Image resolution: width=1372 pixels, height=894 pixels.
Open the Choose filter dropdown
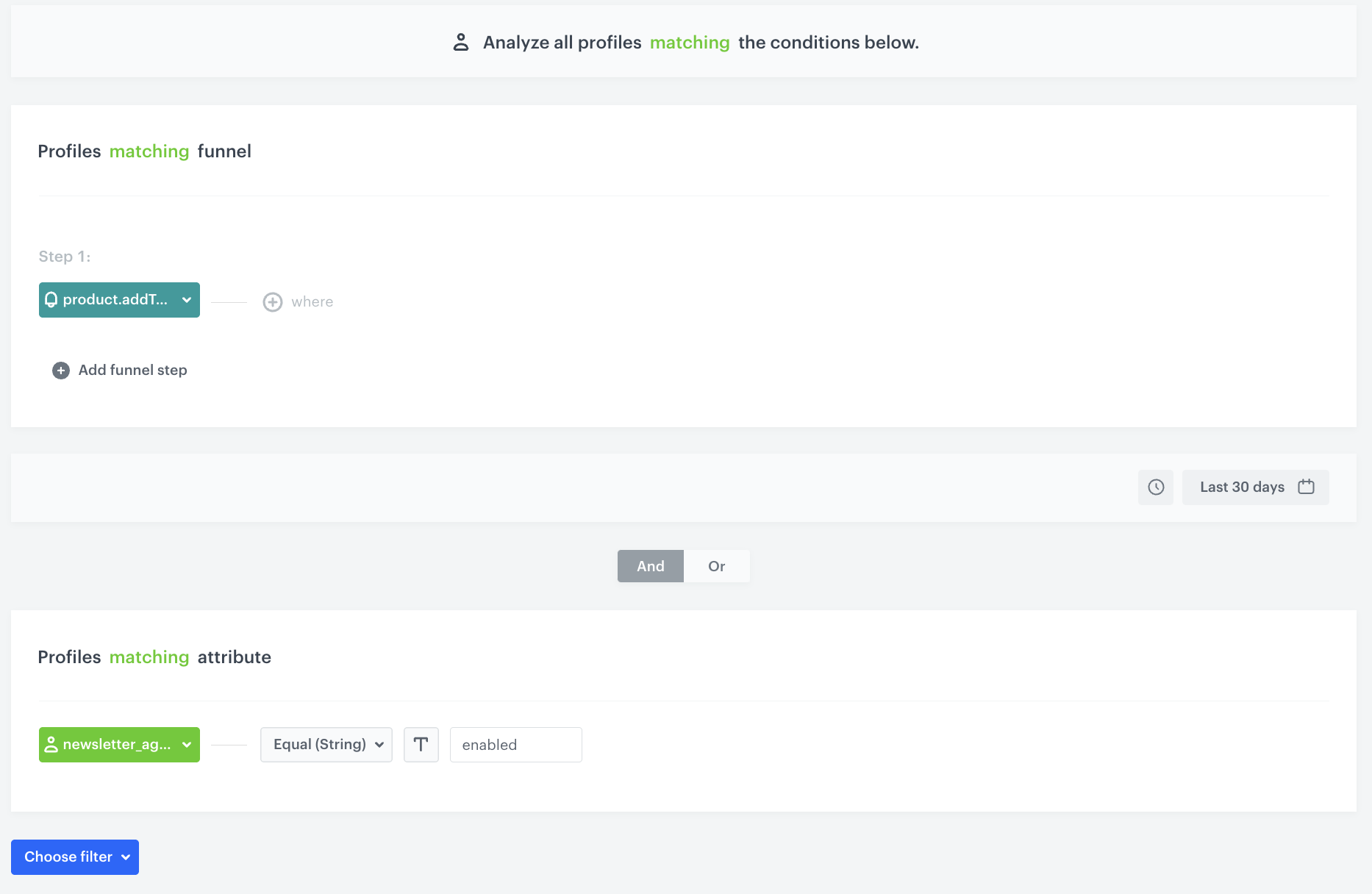74,857
